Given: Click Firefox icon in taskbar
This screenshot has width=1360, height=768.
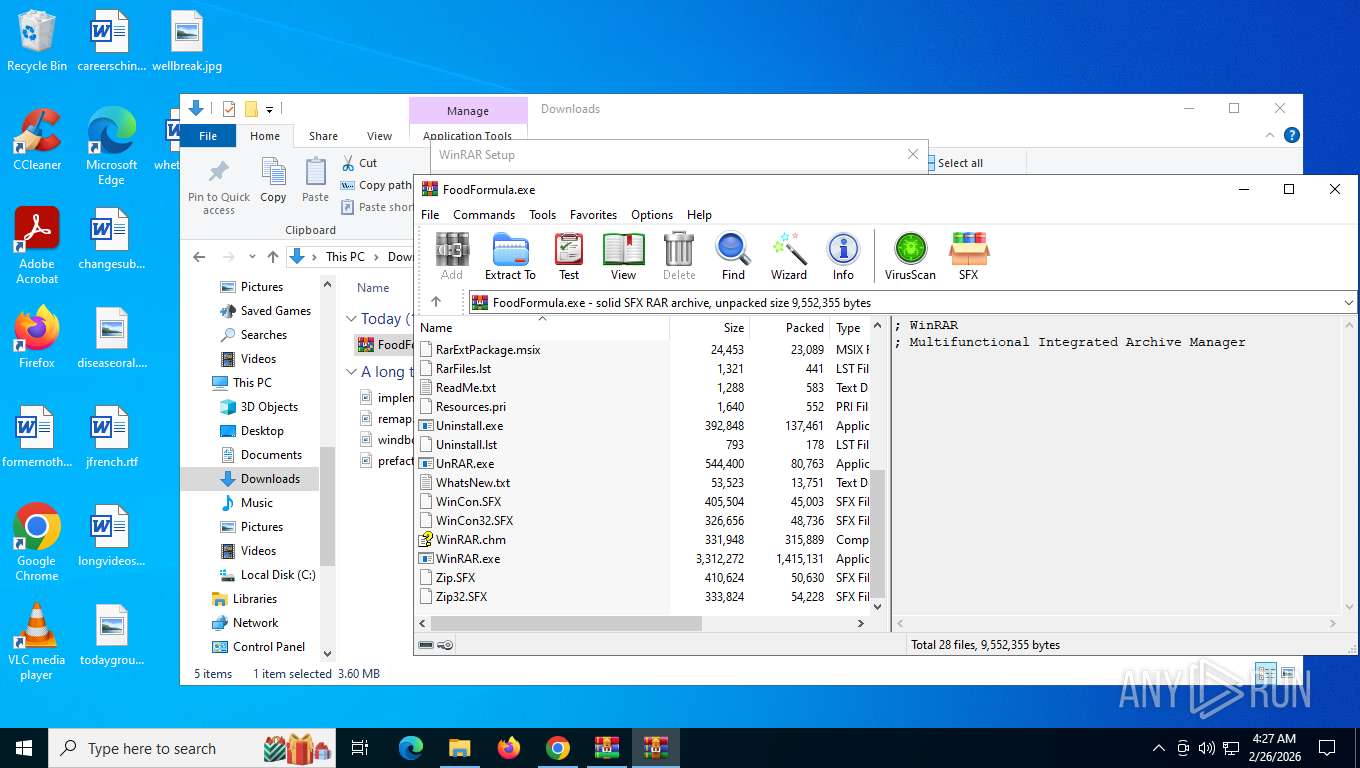Looking at the screenshot, I should coord(509,747).
